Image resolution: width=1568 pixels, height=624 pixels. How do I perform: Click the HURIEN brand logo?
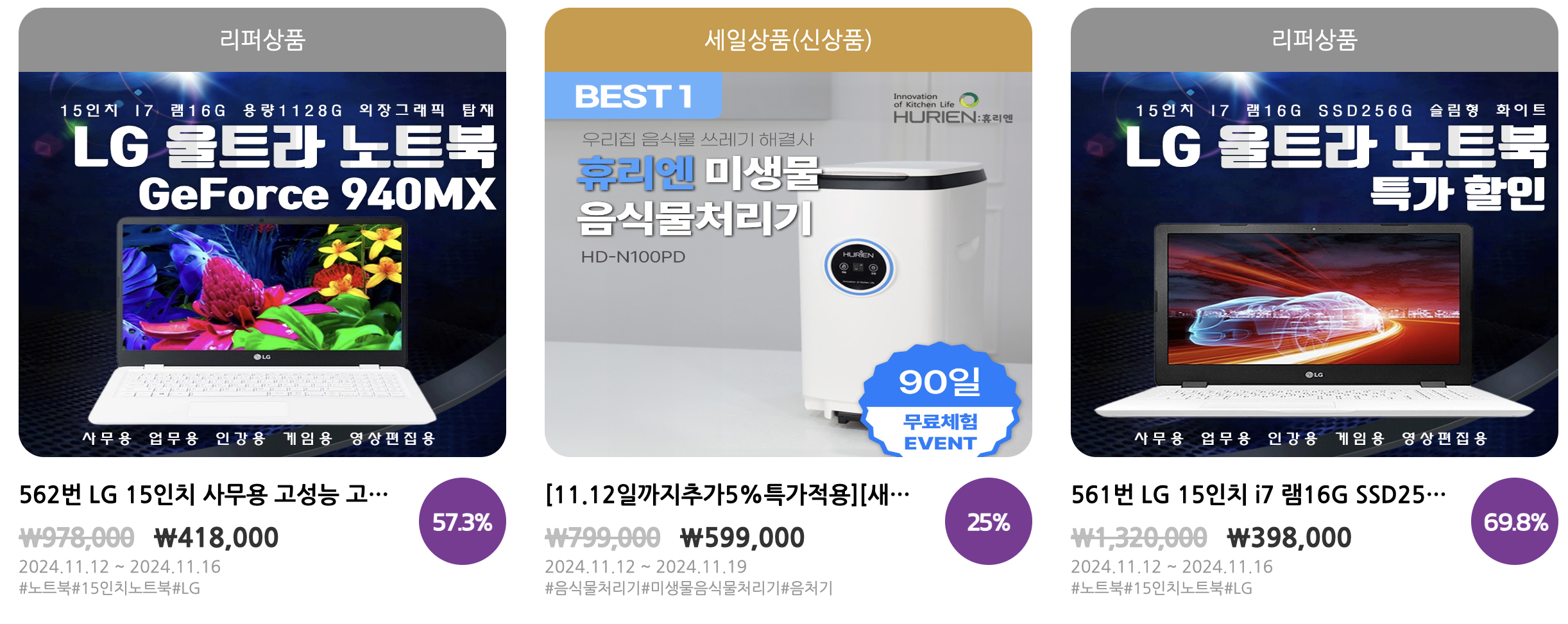[x=953, y=108]
